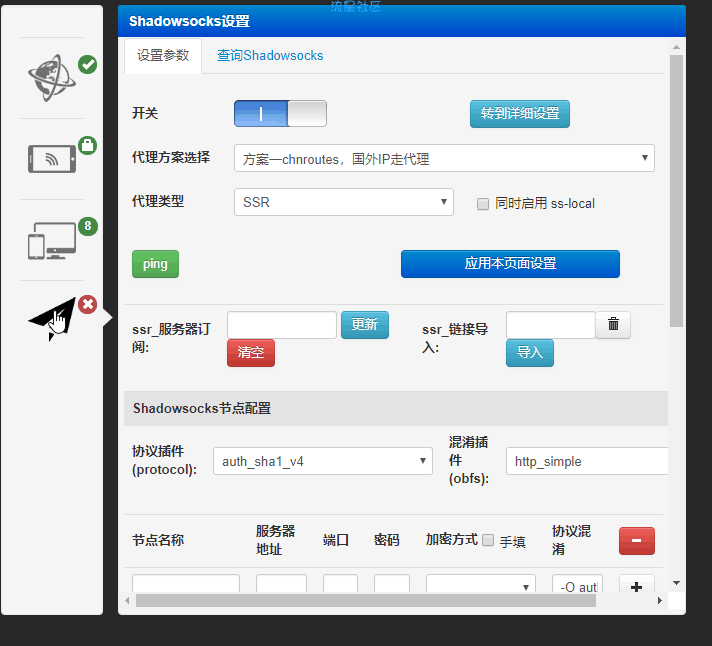Viewport: 712px width, 646px height.
Task: Open the 代理类型 SSR dropdown
Action: (344, 202)
